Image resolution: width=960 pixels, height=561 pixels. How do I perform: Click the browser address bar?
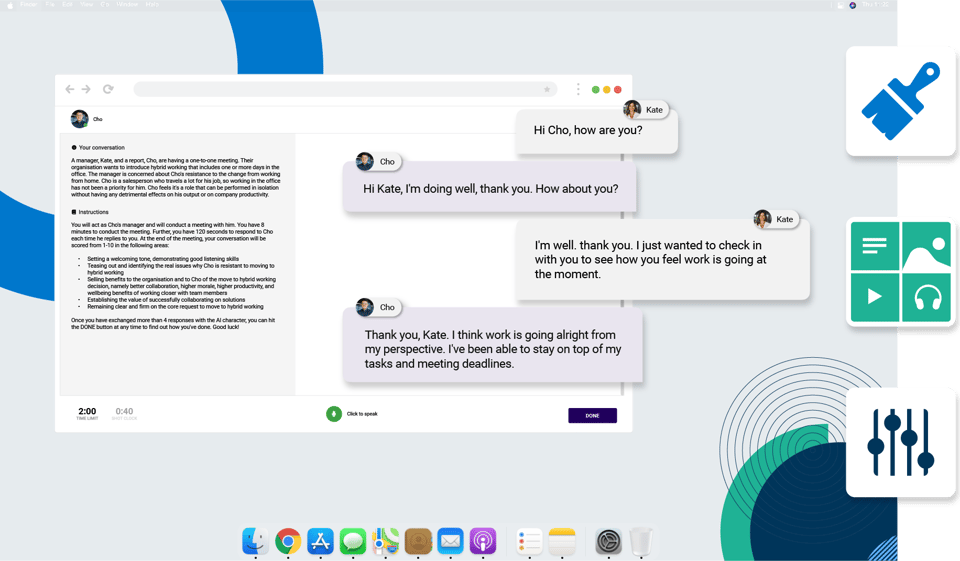[340, 90]
